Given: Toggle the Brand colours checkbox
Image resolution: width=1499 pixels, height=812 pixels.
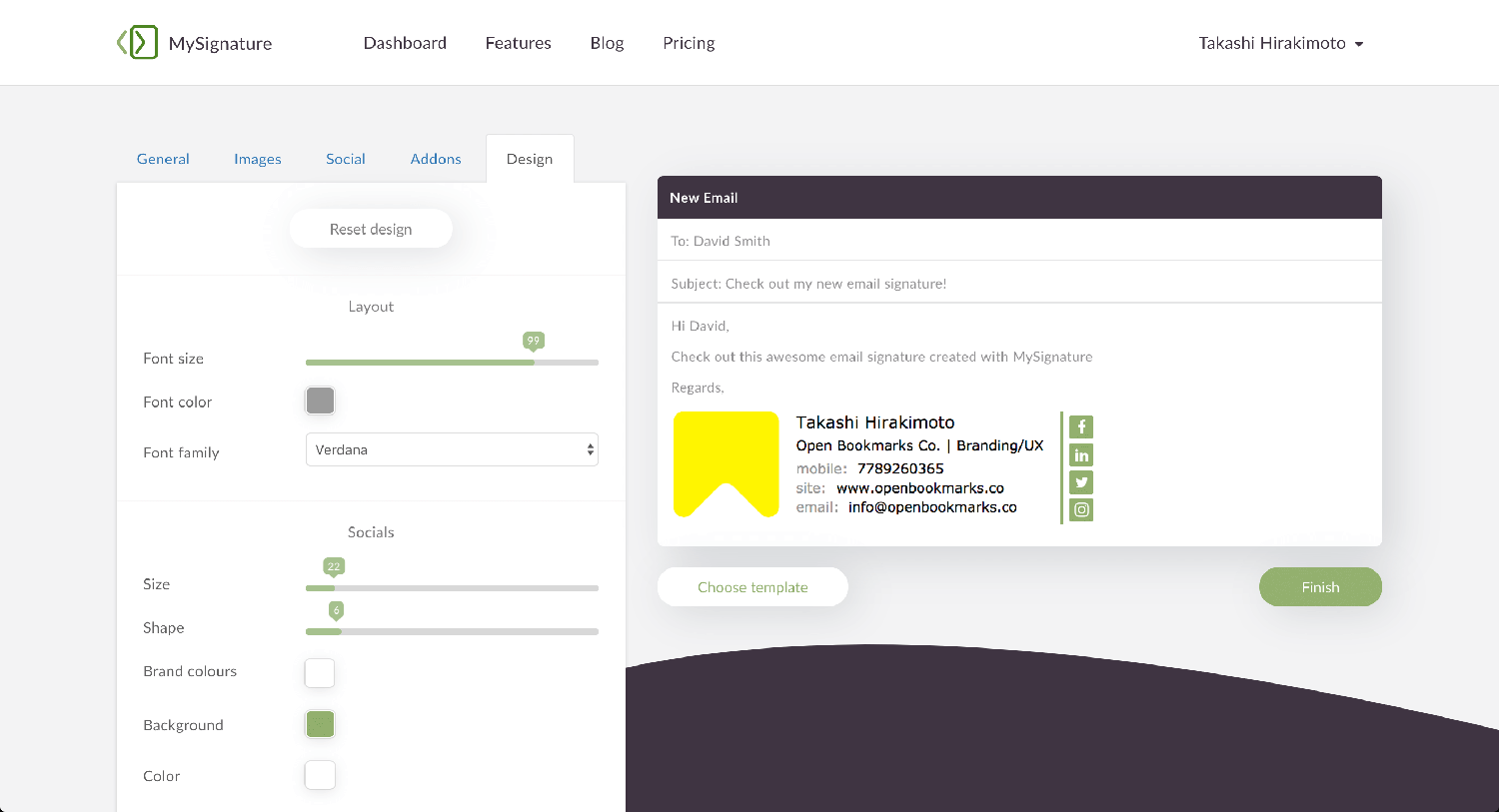Looking at the screenshot, I should coord(320,673).
